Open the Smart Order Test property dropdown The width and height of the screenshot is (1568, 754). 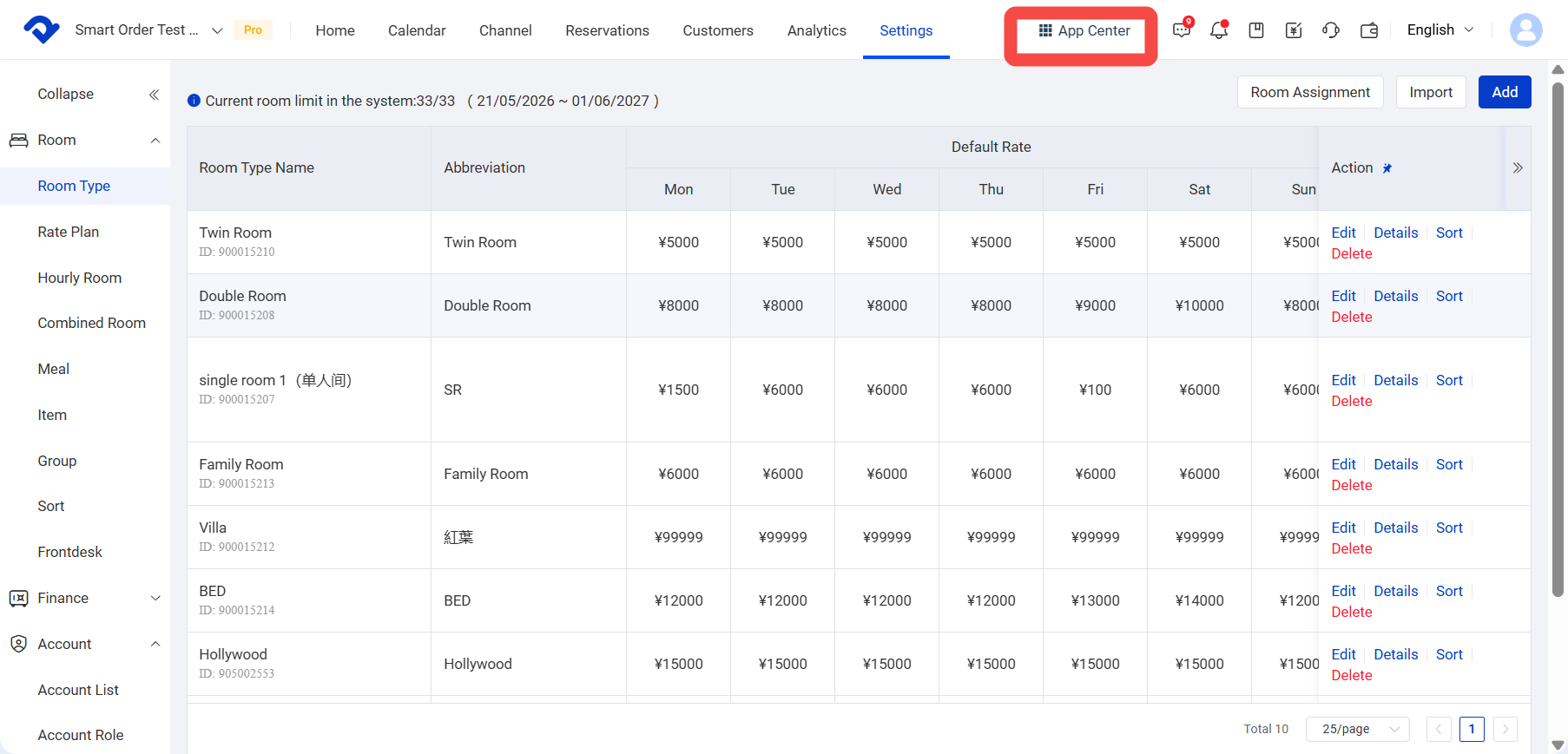149,30
